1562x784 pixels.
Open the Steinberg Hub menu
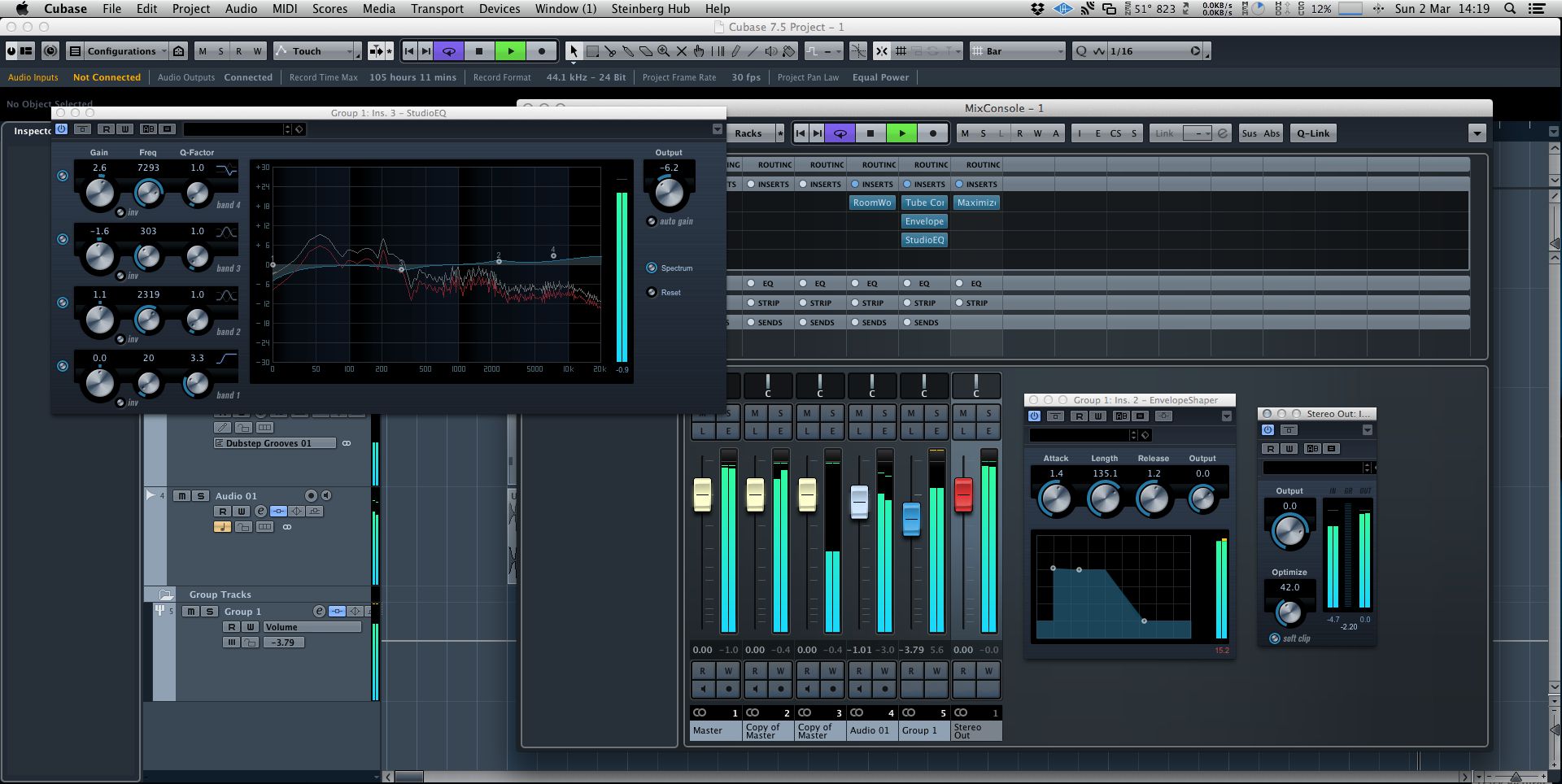coord(650,9)
